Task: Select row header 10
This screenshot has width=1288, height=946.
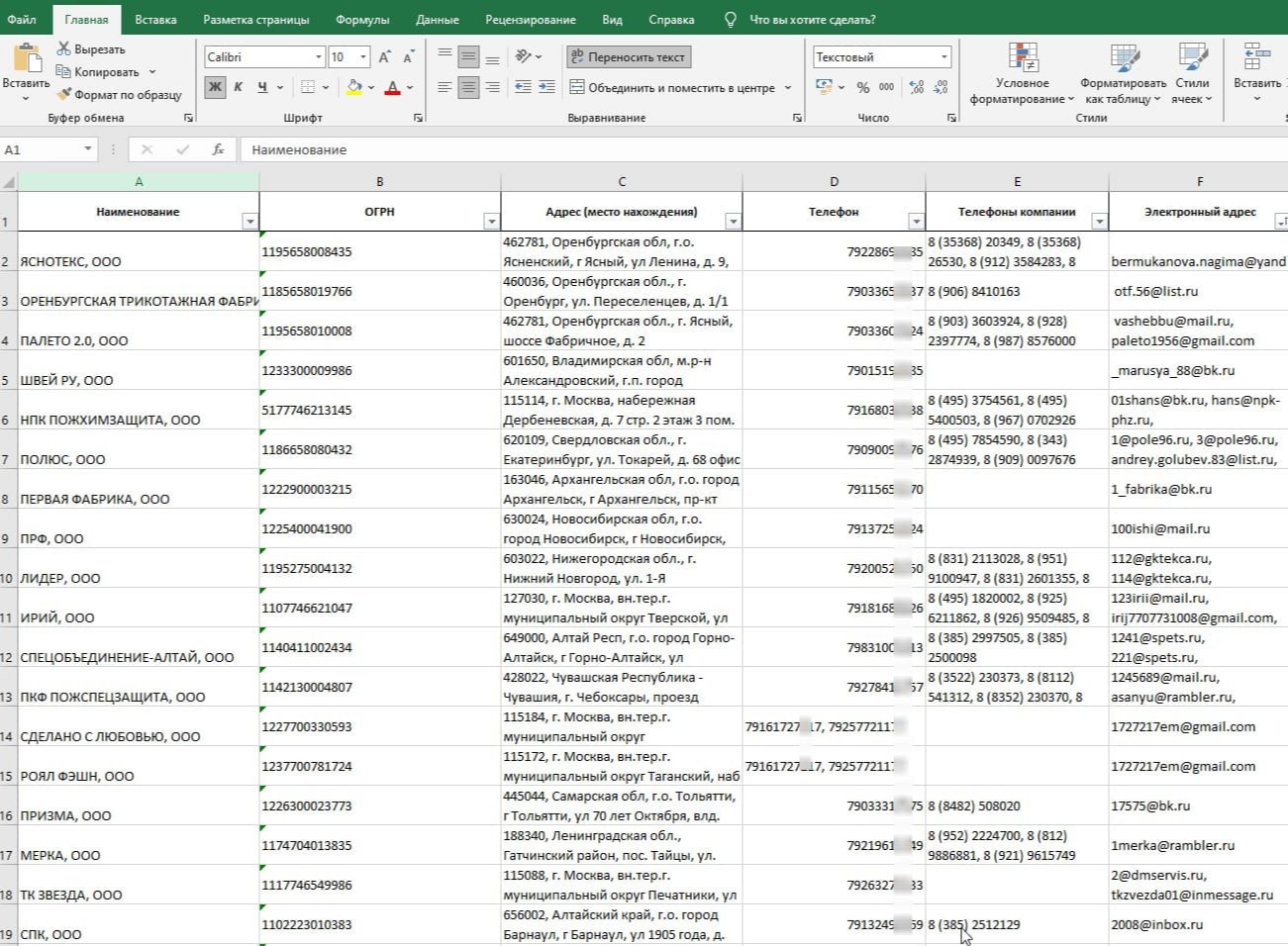Action: [8, 568]
